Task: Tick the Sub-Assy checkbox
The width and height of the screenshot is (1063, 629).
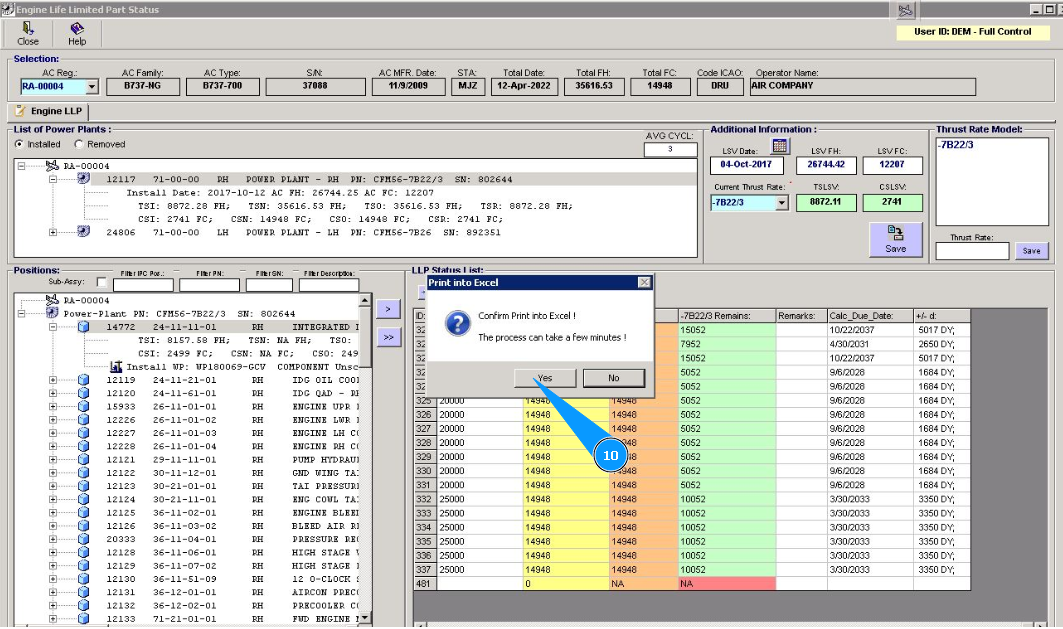Action: 102,283
